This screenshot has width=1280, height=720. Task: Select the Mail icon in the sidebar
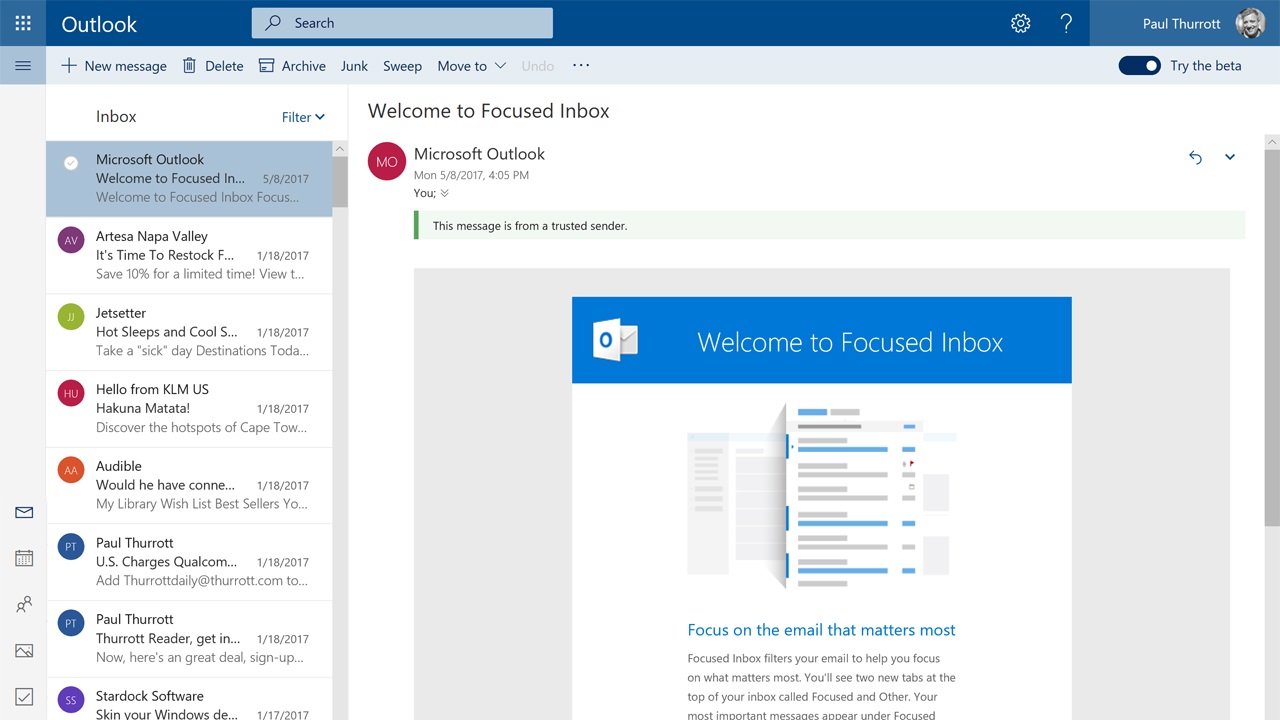pyautogui.click(x=23, y=512)
